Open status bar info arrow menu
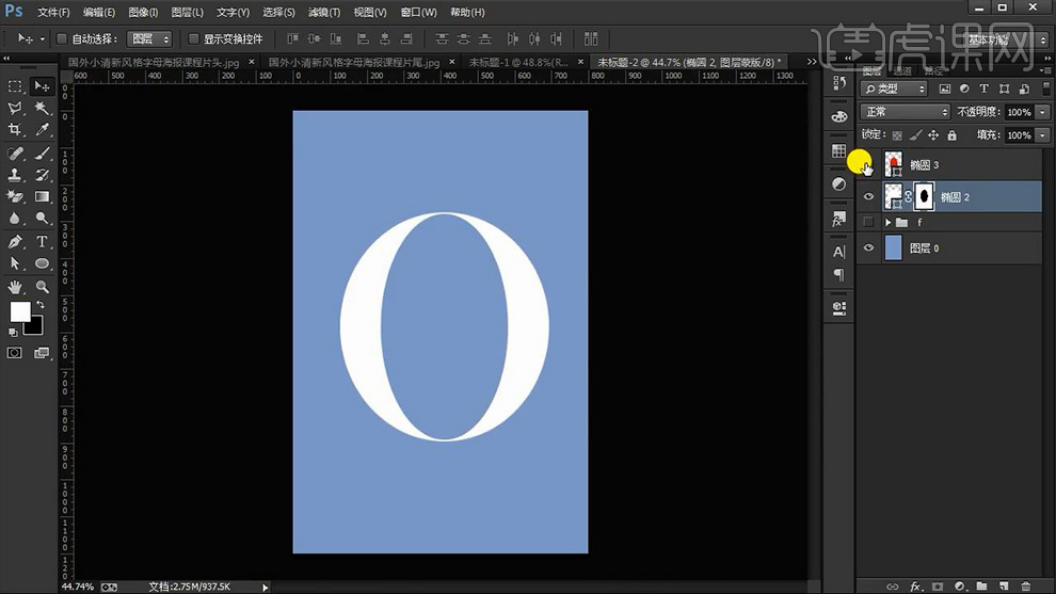The width and height of the screenshot is (1056, 595). tap(265, 588)
